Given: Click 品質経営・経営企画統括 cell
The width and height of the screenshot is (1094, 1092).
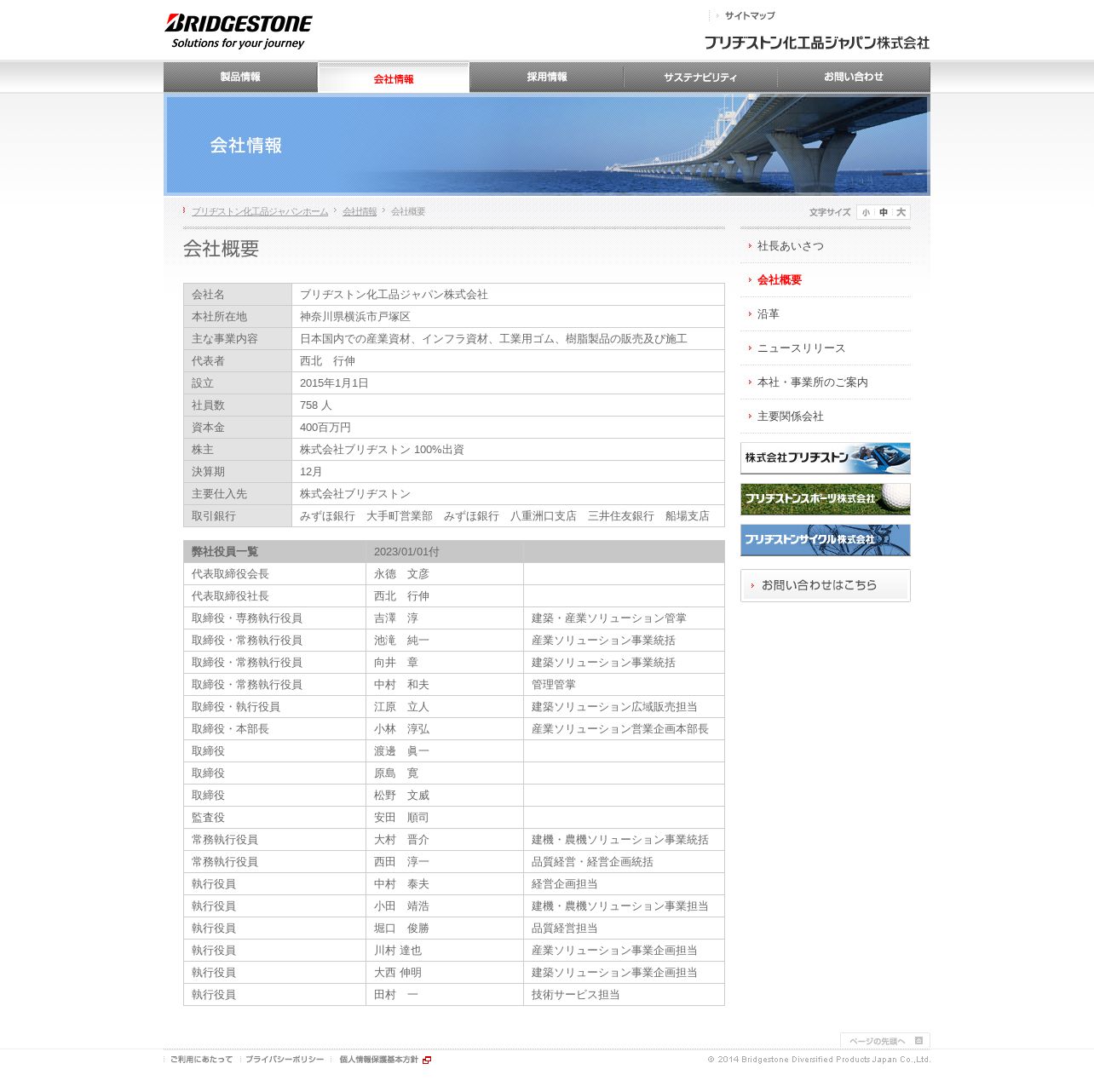Looking at the screenshot, I should [x=624, y=862].
